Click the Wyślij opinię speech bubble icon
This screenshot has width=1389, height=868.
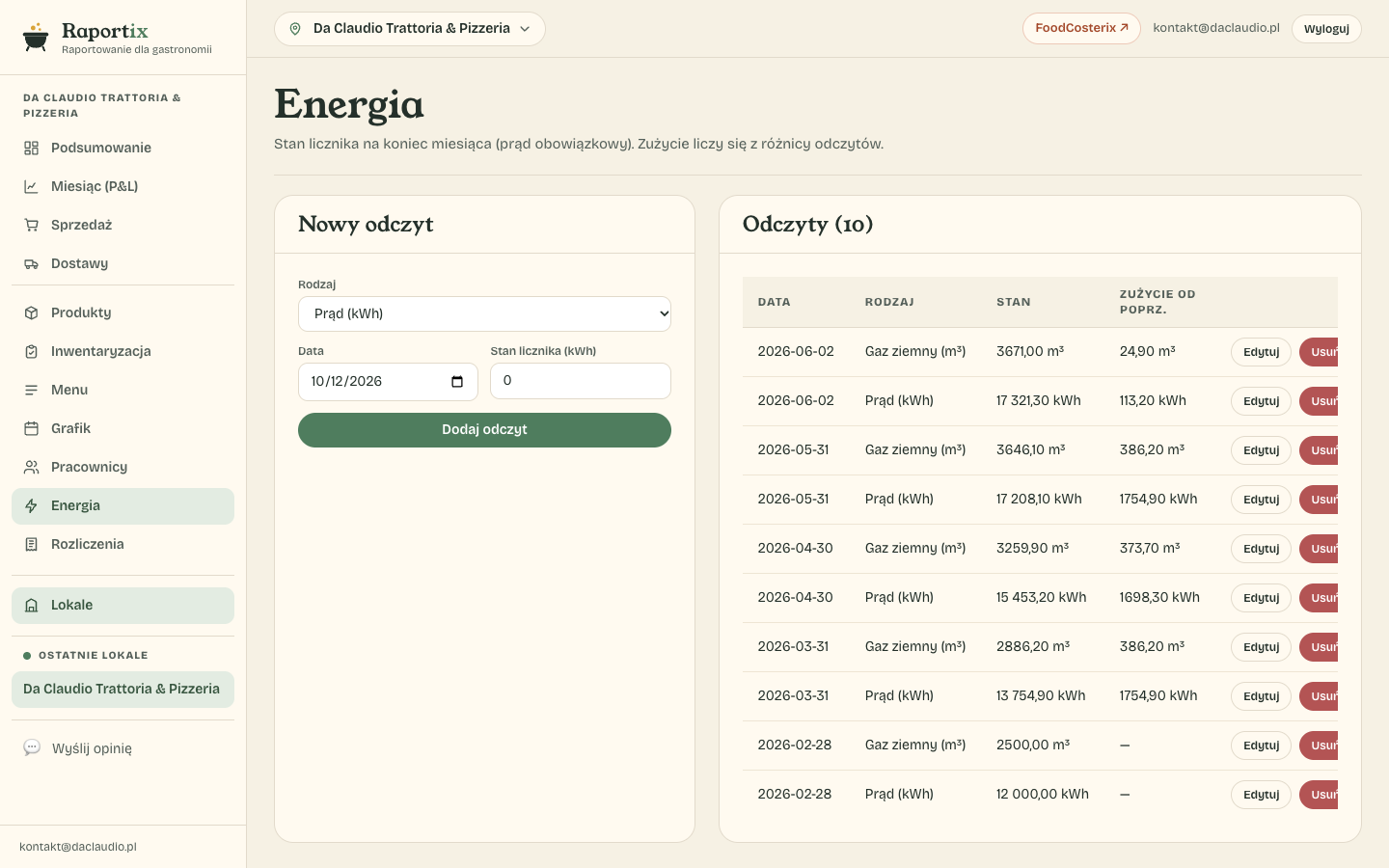(32, 747)
